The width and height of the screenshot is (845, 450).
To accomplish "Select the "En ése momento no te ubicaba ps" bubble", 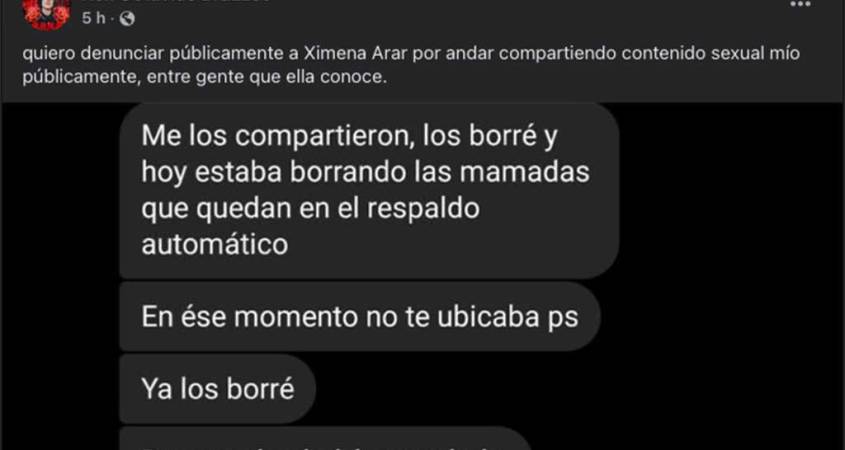I will (359, 317).
